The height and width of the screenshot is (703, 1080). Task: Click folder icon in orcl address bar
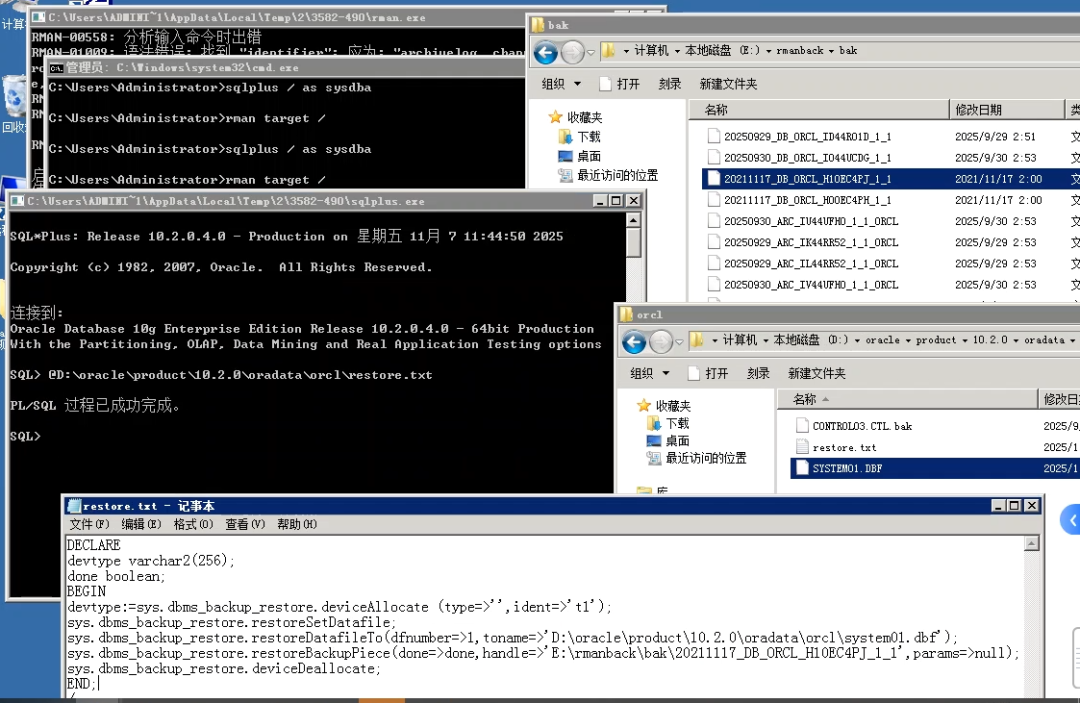[696, 340]
